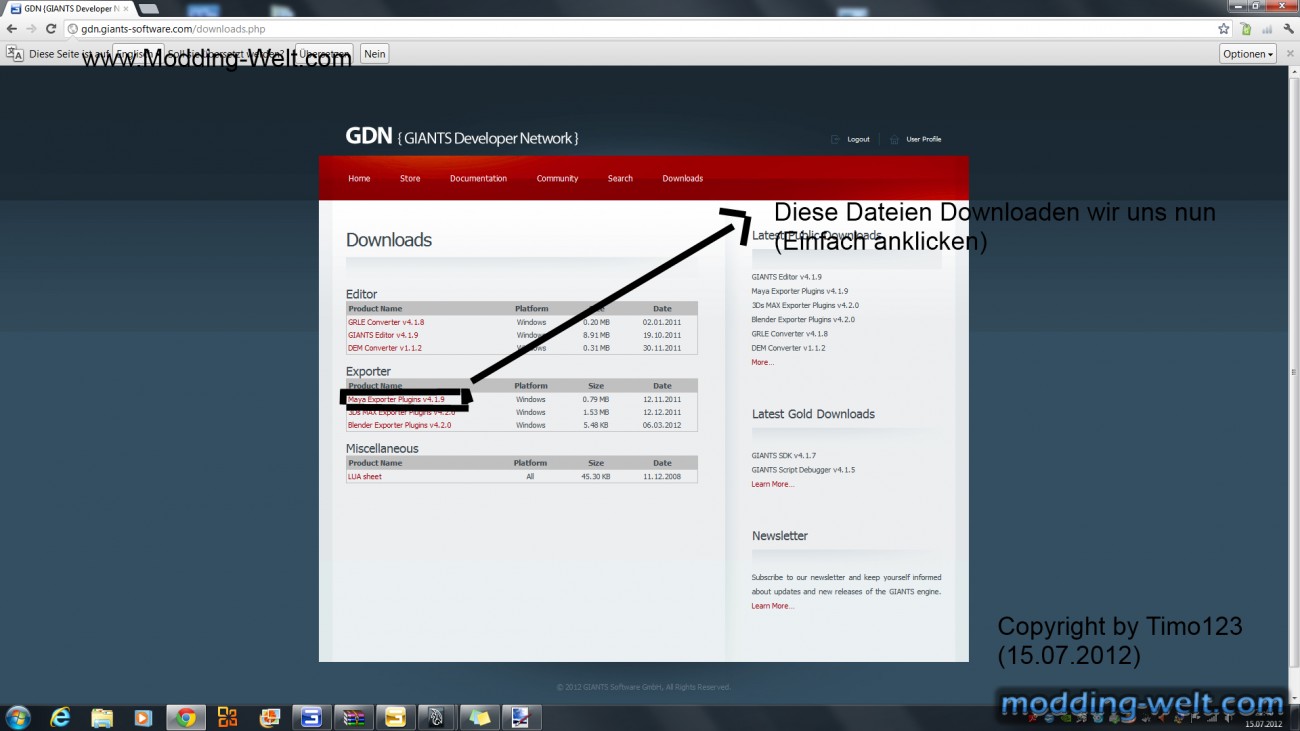Launch Internet Explorer from the taskbar
1300x731 pixels.
61,717
